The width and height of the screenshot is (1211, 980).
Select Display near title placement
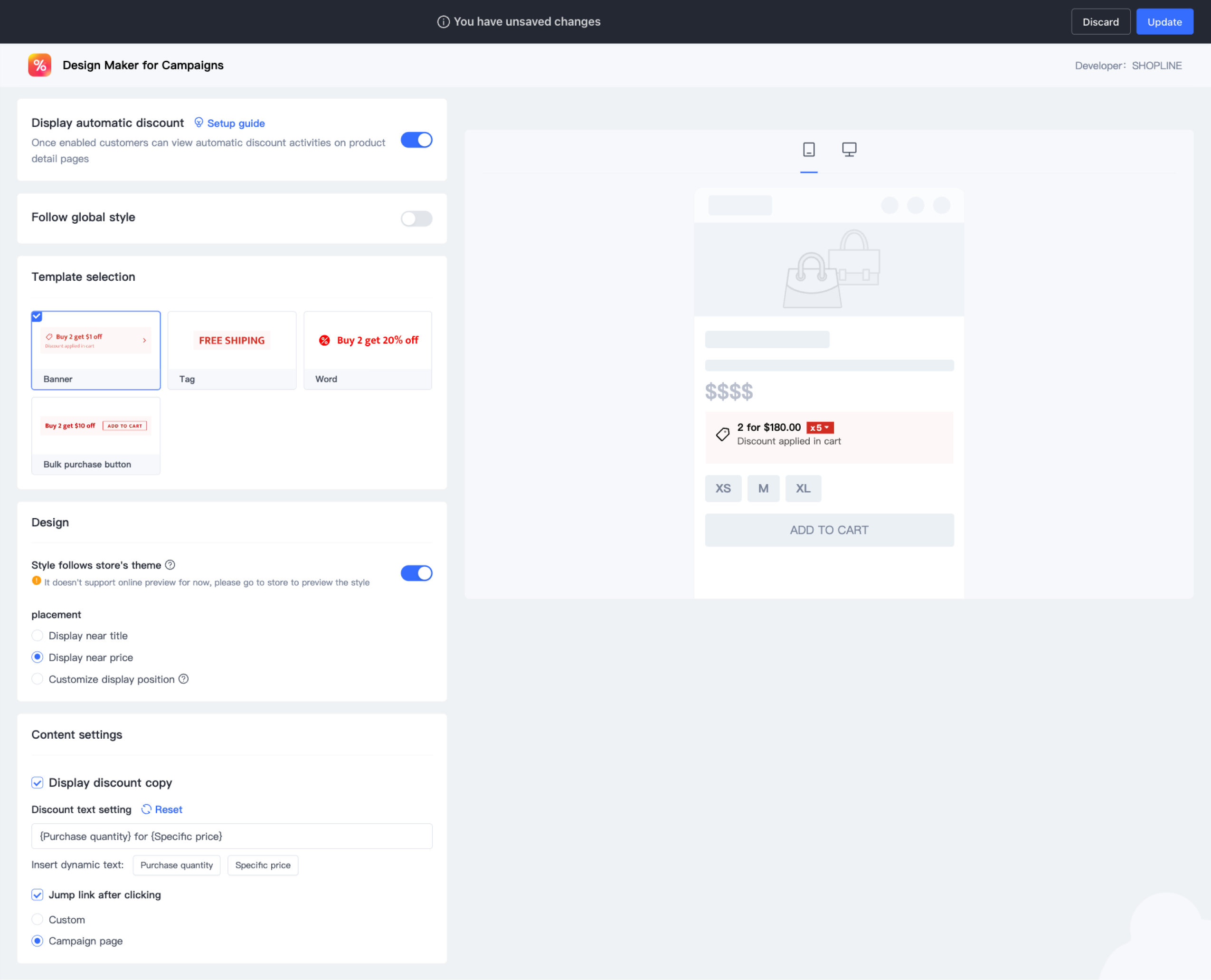point(37,636)
